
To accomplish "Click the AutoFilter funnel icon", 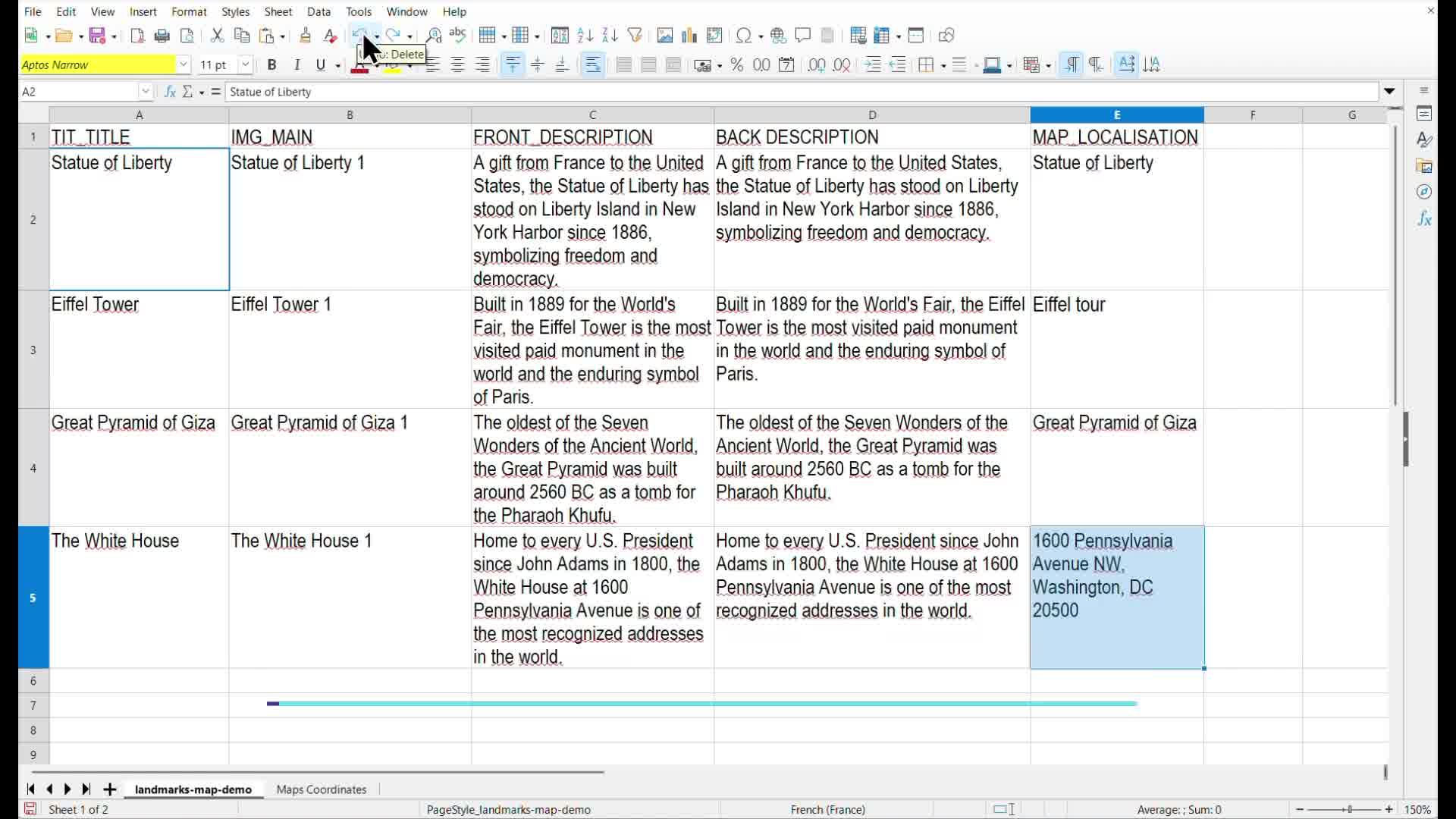I will pos(635,36).
